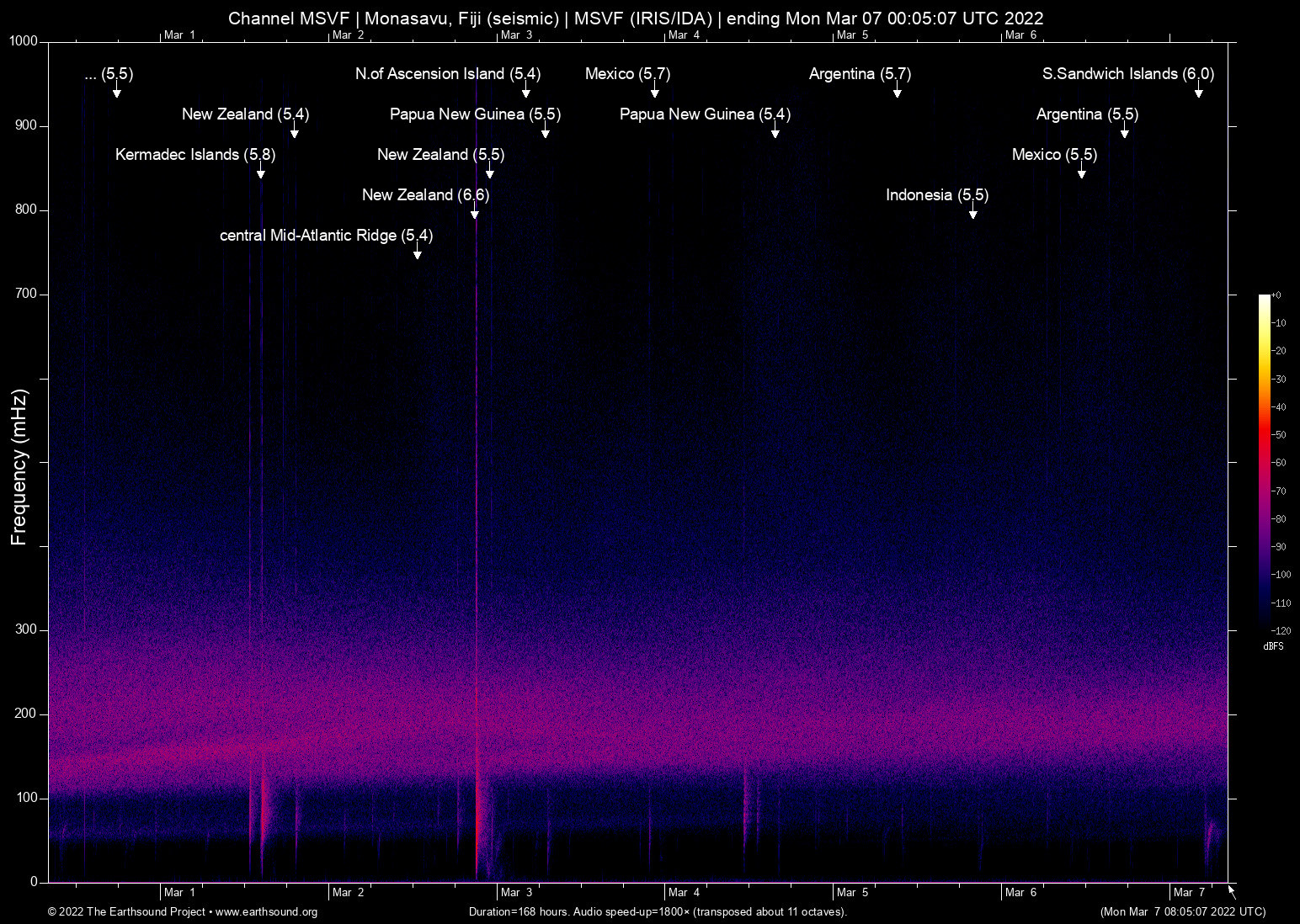Click the N.of Ascension Island (5.4) label
This screenshot has width=1300, height=924.
coord(447,74)
